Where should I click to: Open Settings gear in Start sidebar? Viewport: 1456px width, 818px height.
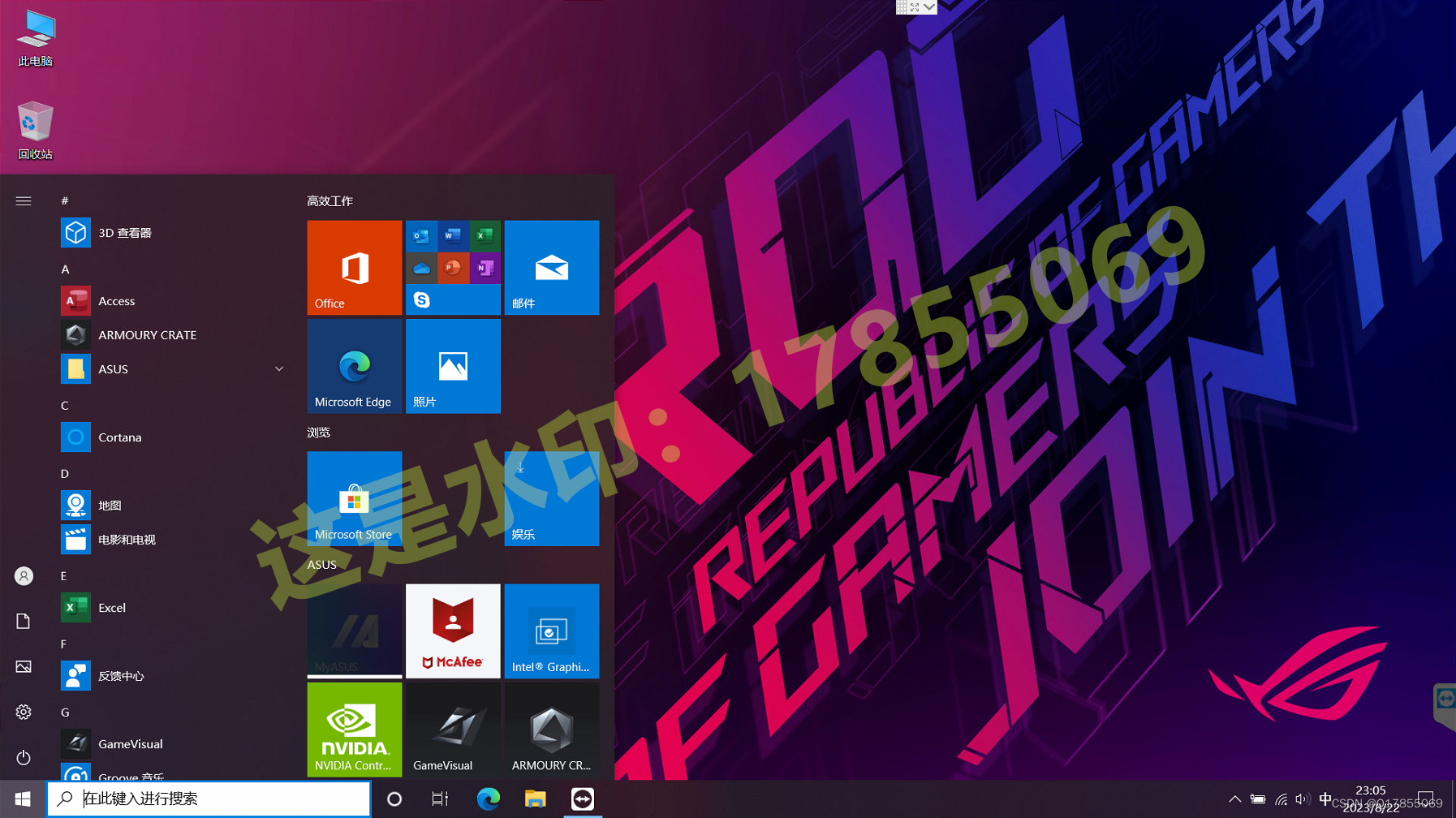[24, 713]
